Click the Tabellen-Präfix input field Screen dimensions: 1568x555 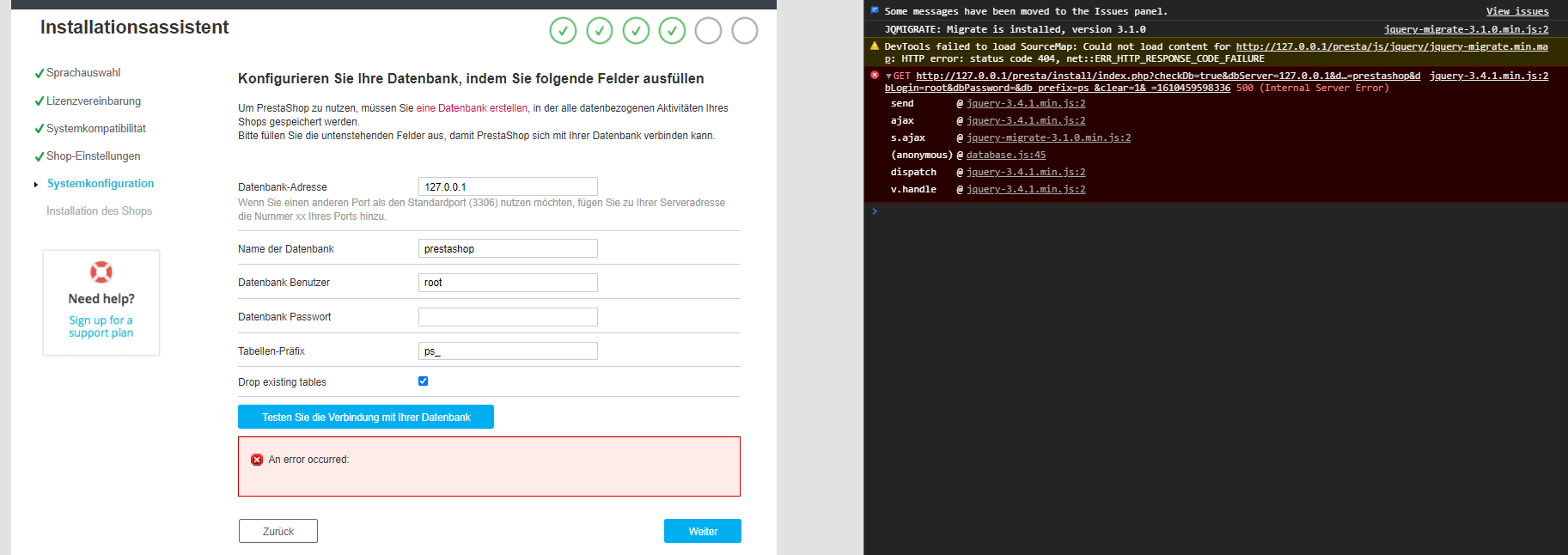[x=508, y=351]
